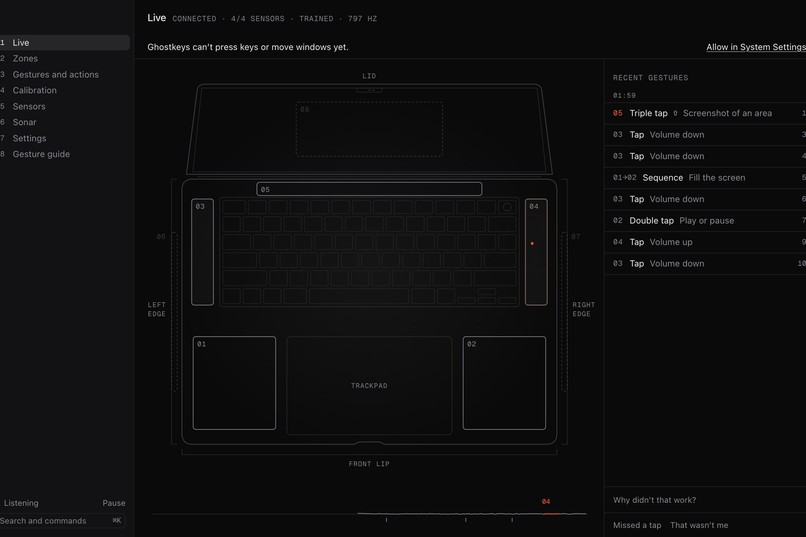Click the LID label above the diagram
Screen dimensions: 806x537
[369, 76]
